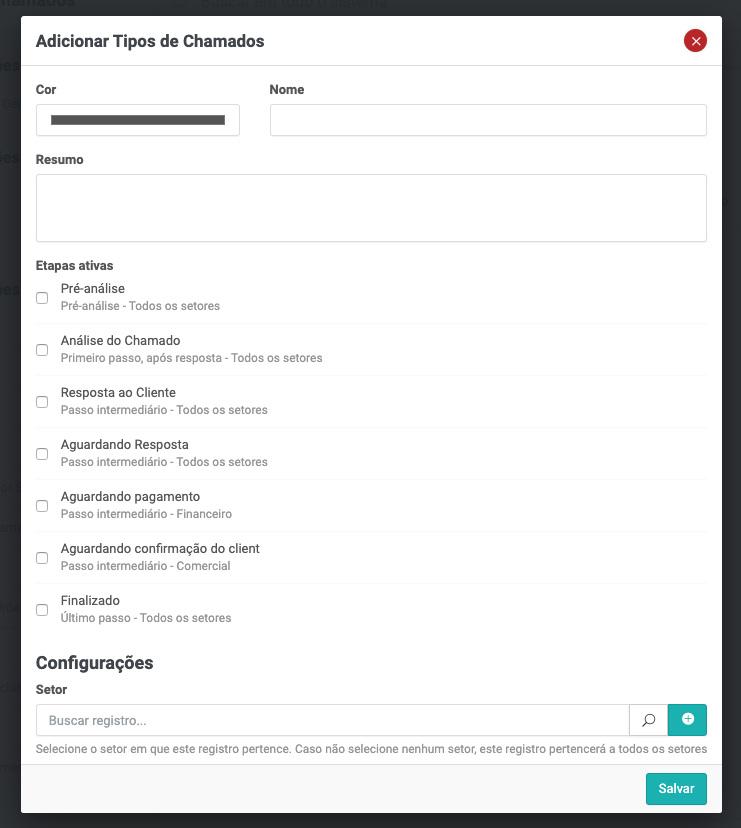
Task: Check Aguardando confirmação do client step
Action: pyautogui.click(x=42, y=558)
